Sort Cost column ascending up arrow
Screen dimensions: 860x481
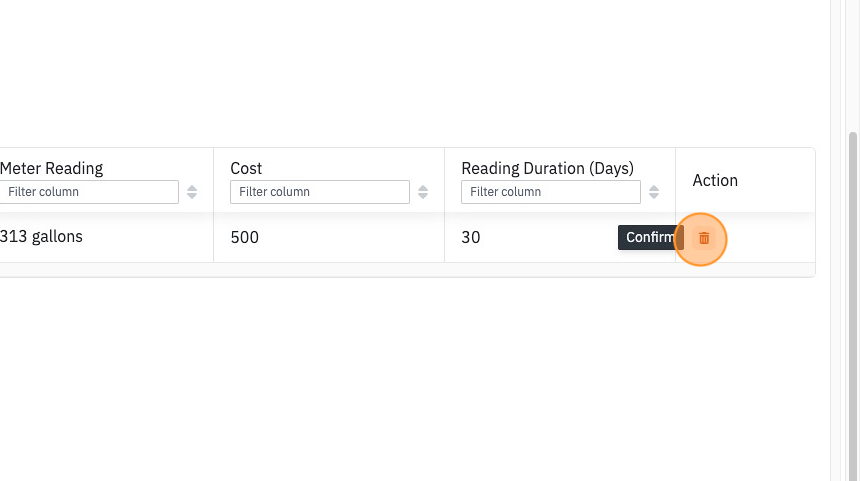(423, 188)
